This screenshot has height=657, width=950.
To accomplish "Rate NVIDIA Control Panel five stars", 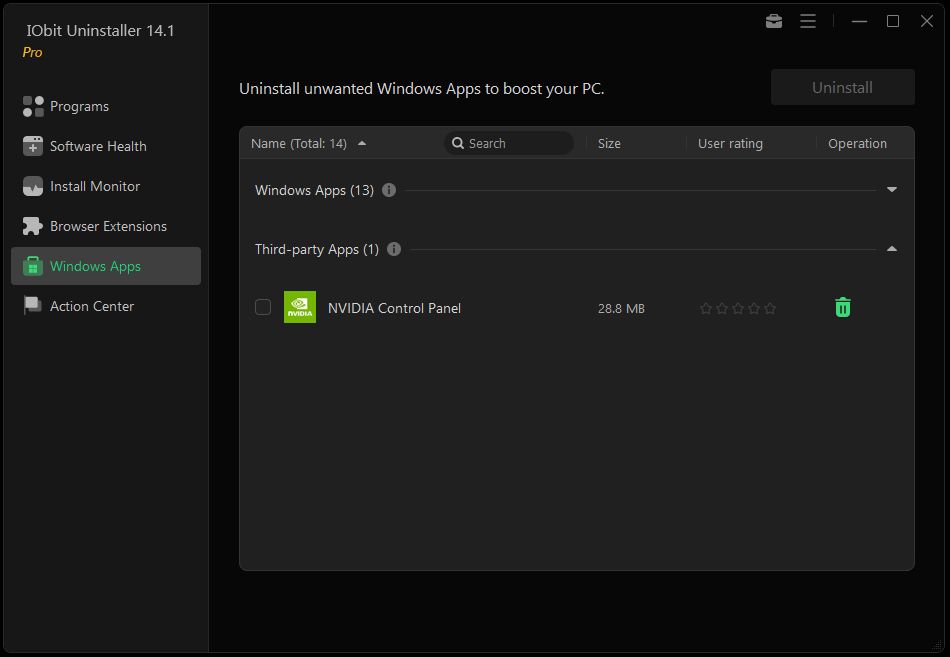I will point(770,308).
